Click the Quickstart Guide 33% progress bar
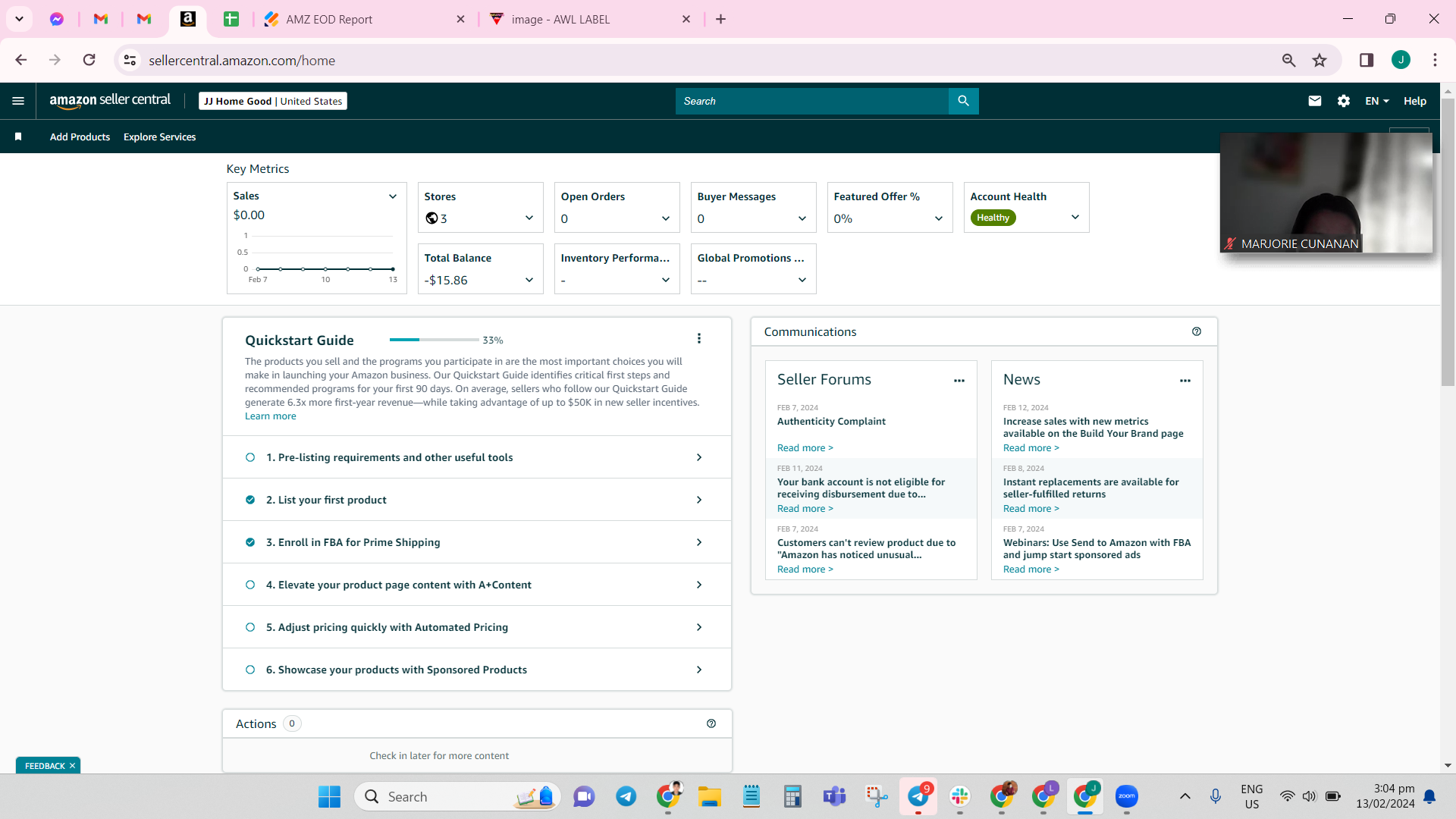This screenshot has width=1456, height=819. pos(435,340)
